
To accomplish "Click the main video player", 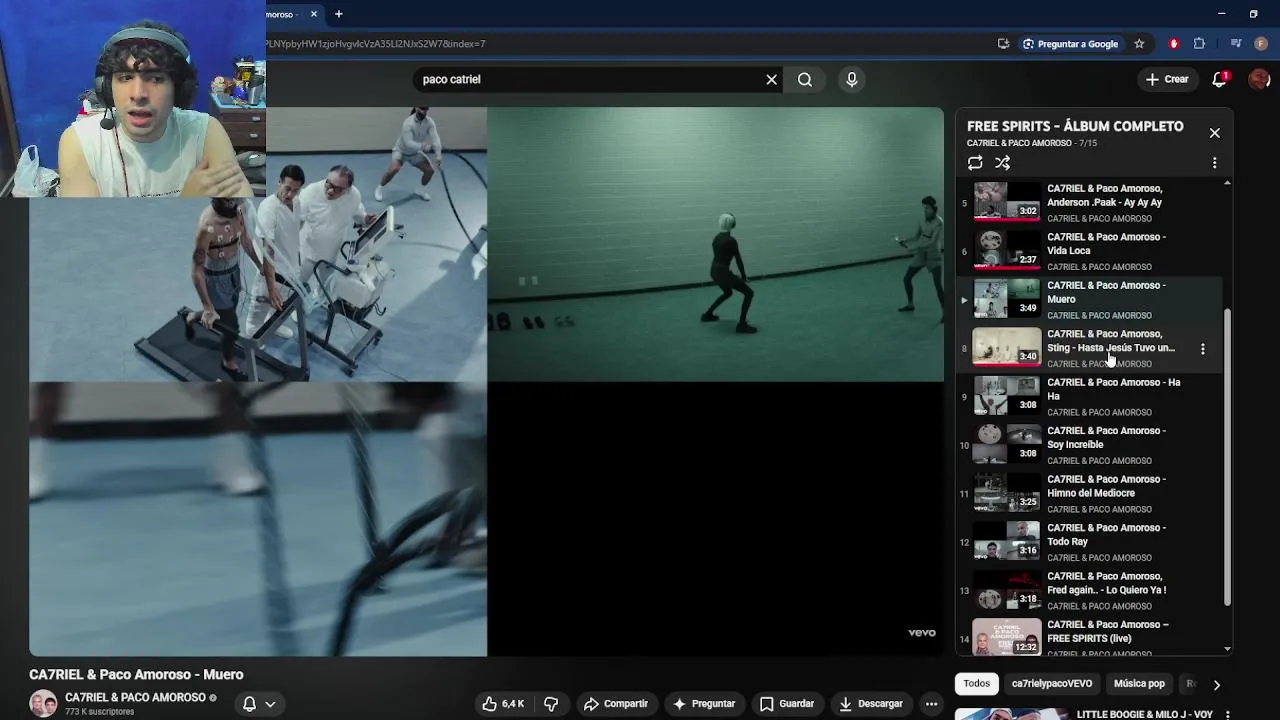I will click(486, 382).
